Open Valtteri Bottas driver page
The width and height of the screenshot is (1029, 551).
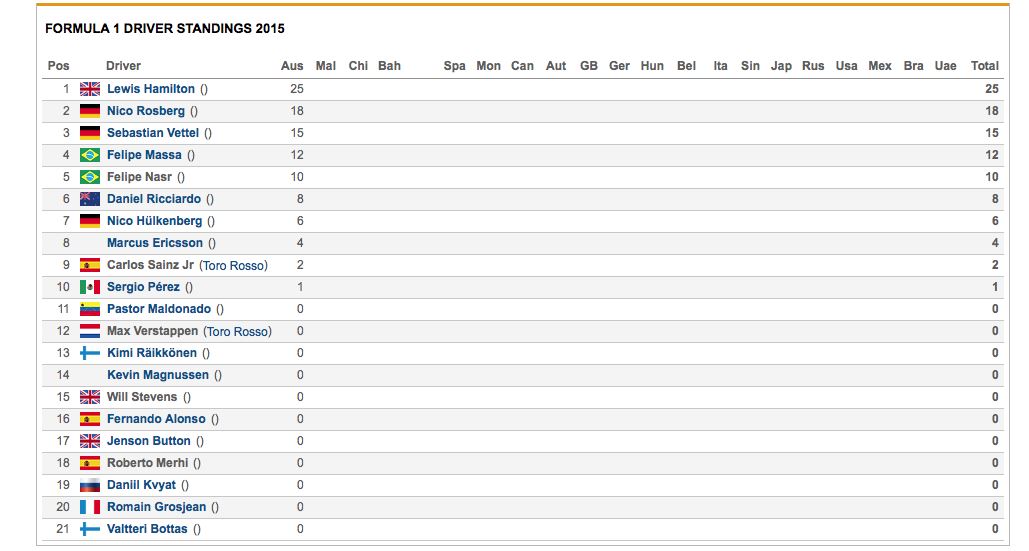click(147, 529)
